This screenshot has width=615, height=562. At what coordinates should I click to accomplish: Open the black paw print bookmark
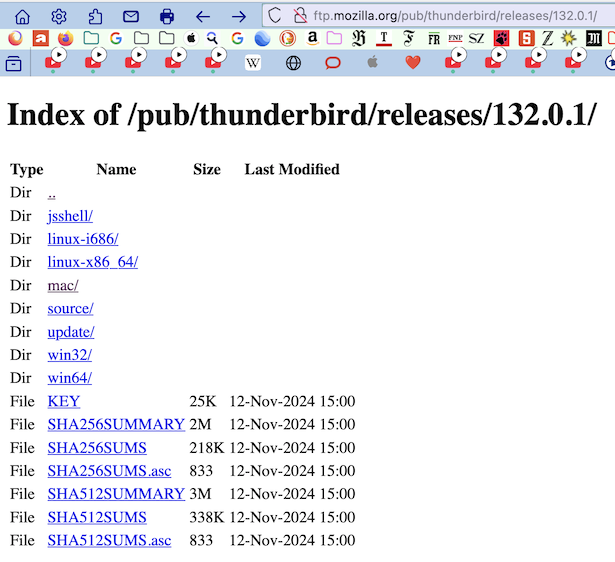tap(501, 38)
